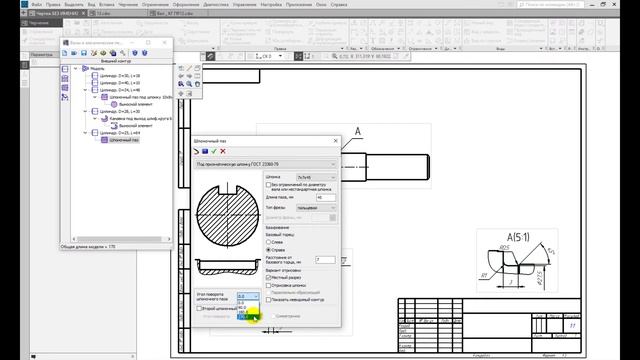Select the 'Канавка под выход шлиф. круга' item
The image size is (640, 360).
[140, 118]
